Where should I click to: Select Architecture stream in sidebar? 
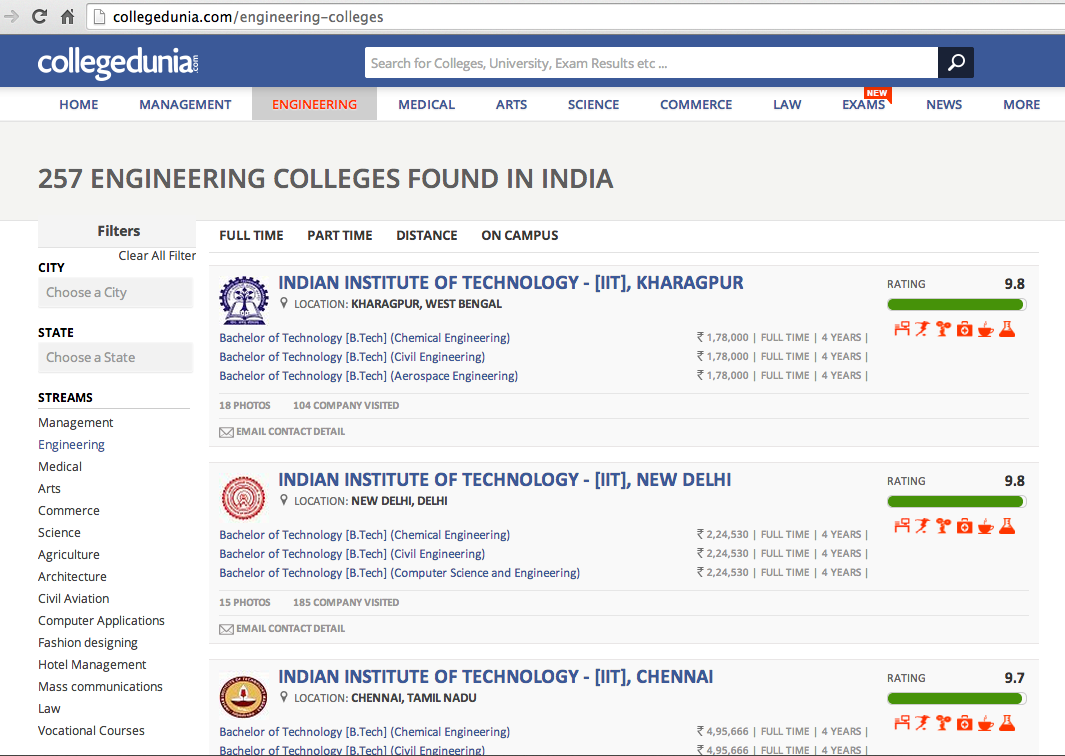(x=72, y=577)
